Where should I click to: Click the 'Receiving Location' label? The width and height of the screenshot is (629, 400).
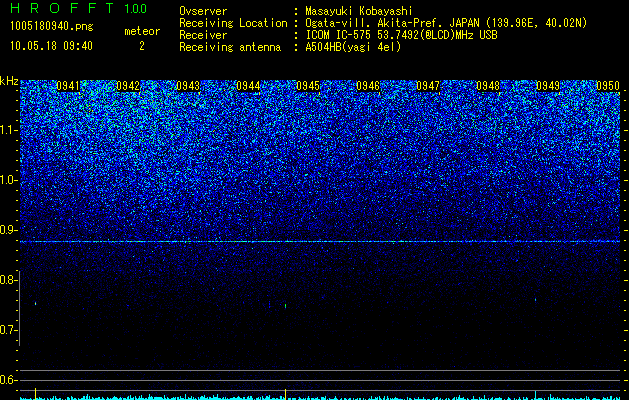pyautogui.click(x=233, y=23)
